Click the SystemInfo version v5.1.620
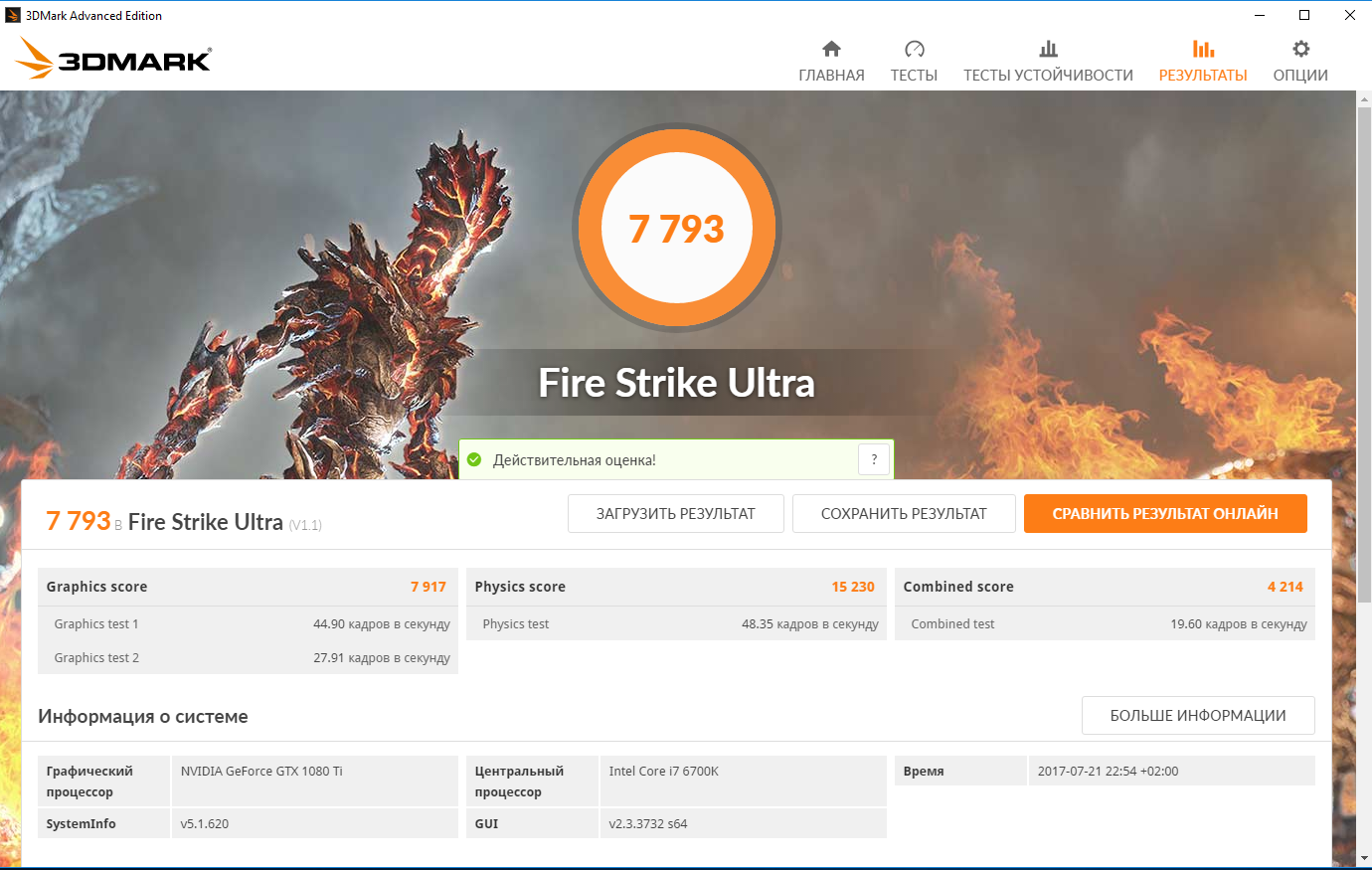The image size is (1372, 870). [x=205, y=824]
